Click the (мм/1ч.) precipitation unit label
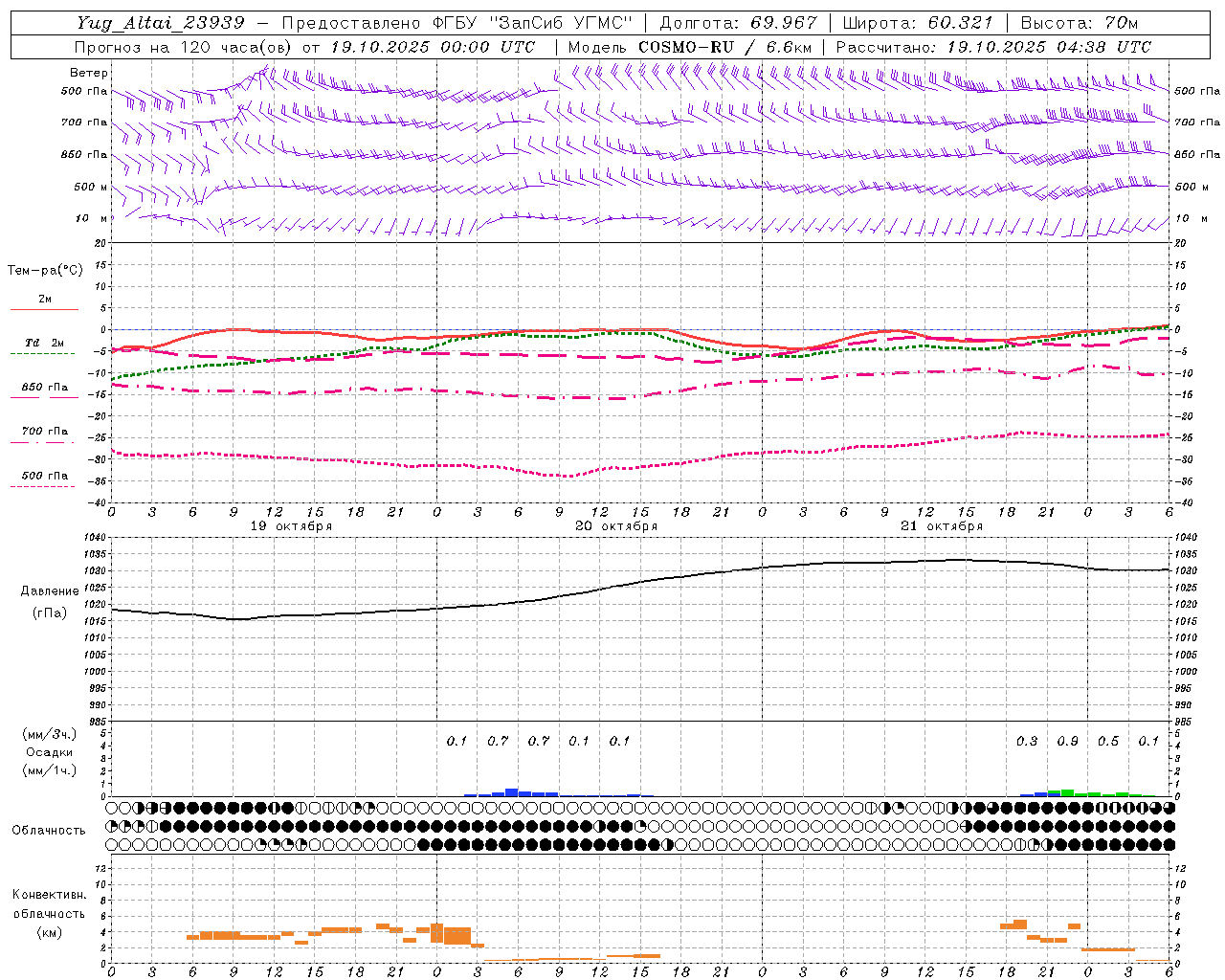This screenshot has height=980, width=1225. click(x=50, y=770)
